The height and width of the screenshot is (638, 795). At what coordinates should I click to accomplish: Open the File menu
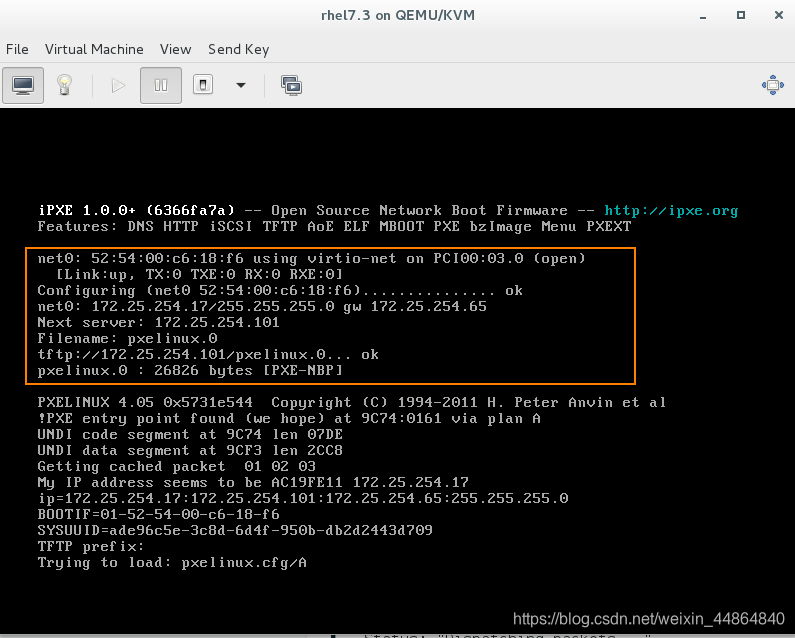point(17,49)
